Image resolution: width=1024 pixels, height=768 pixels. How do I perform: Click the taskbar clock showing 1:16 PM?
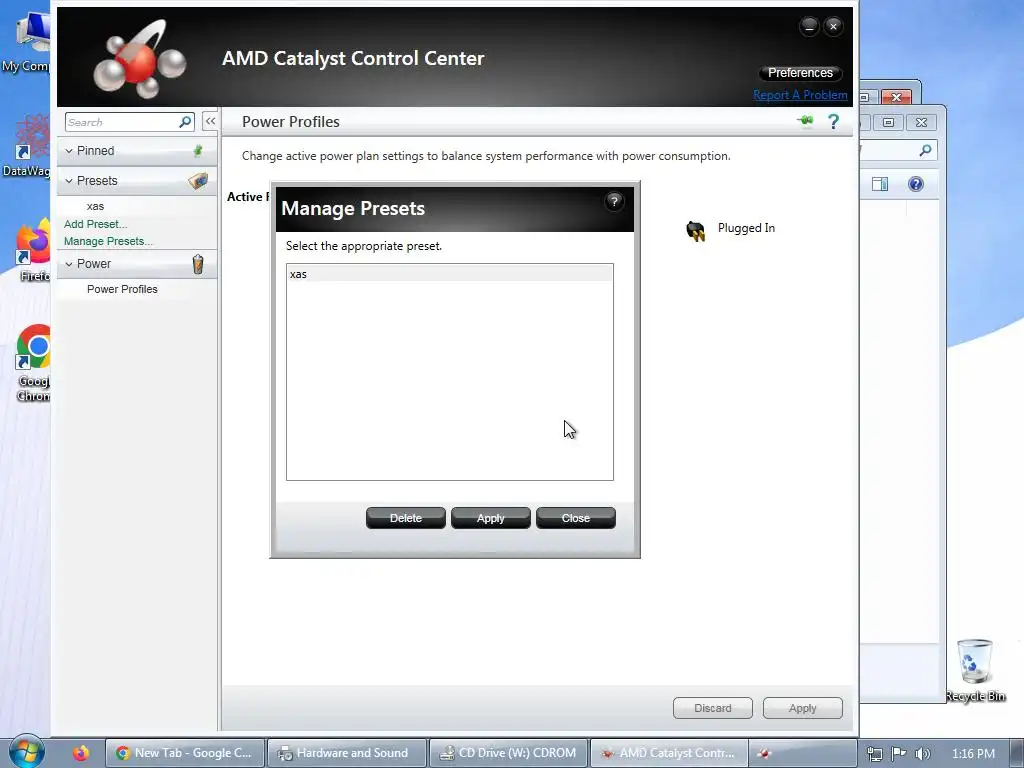[x=973, y=754]
